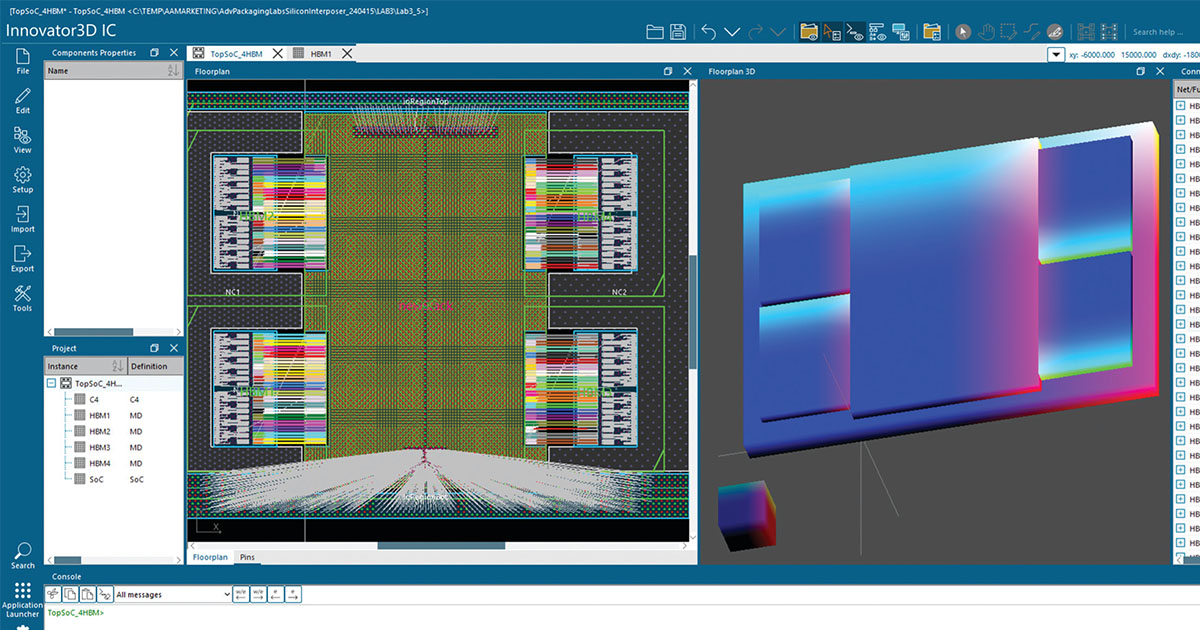Click the first floorplan grid layout icon
The height and width of the screenshot is (630, 1200).
point(1087,31)
